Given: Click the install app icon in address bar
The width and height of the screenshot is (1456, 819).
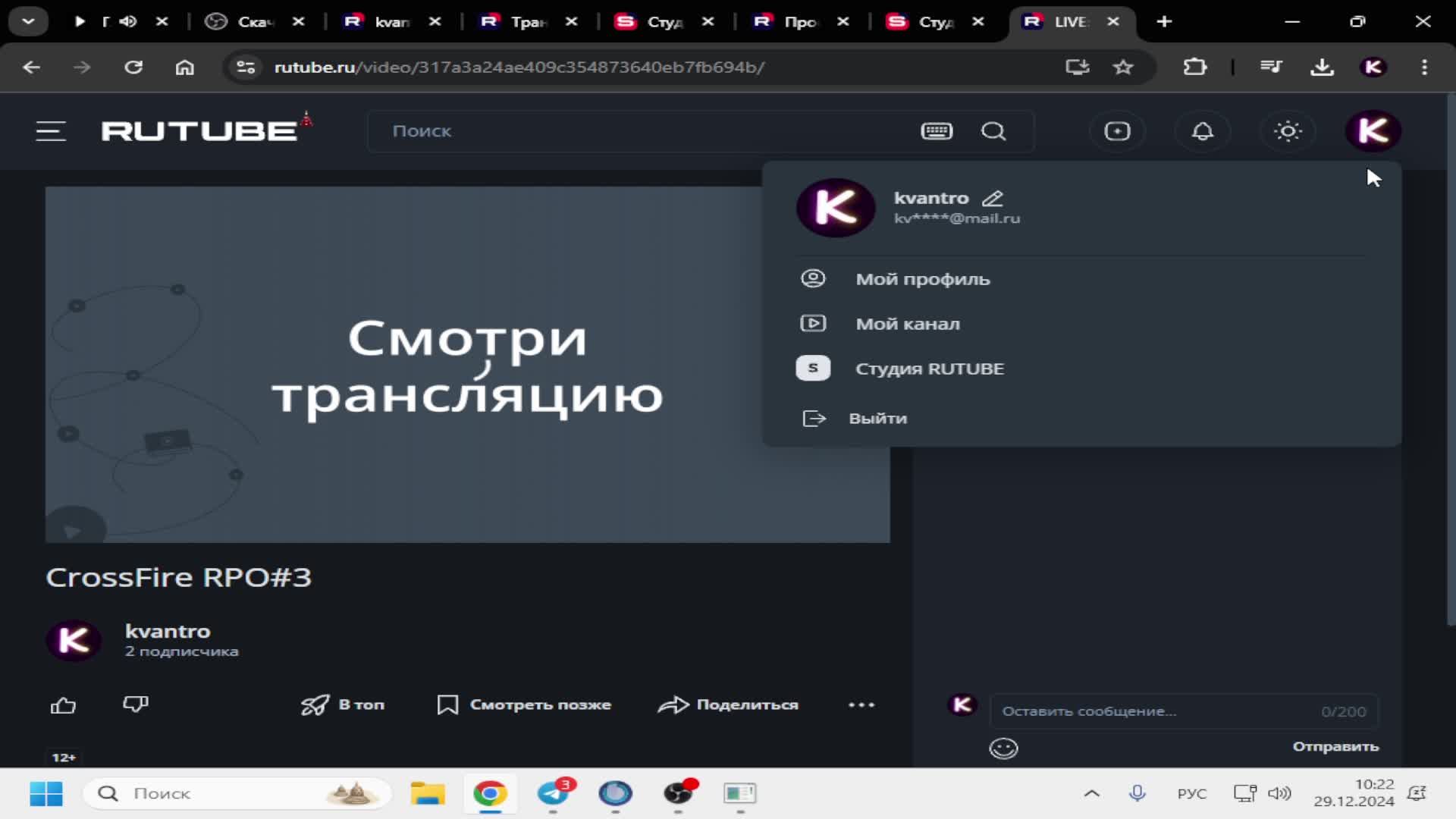Looking at the screenshot, I should 1078,67.
